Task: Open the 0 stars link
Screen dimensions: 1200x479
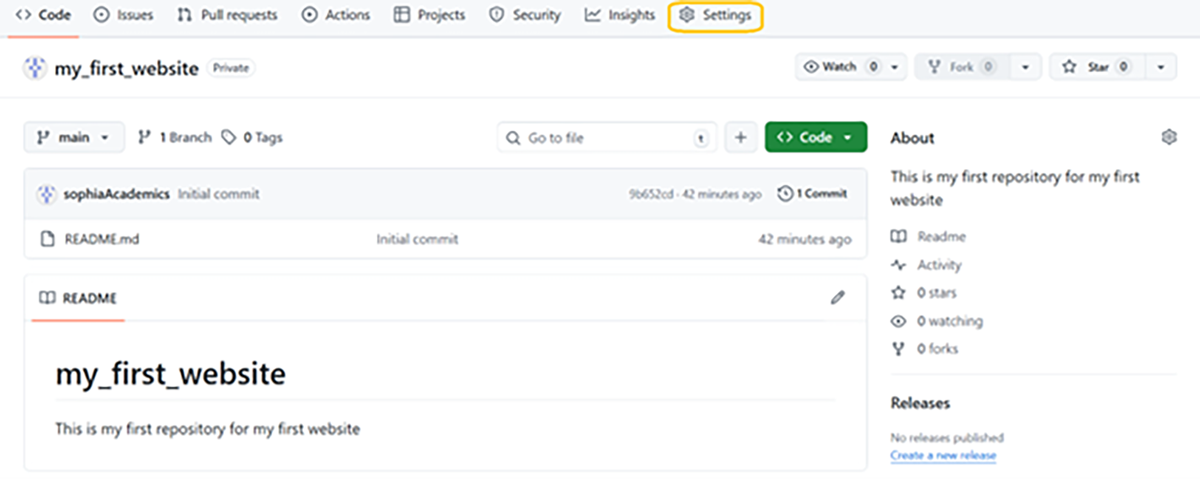Action: [937, 293]
